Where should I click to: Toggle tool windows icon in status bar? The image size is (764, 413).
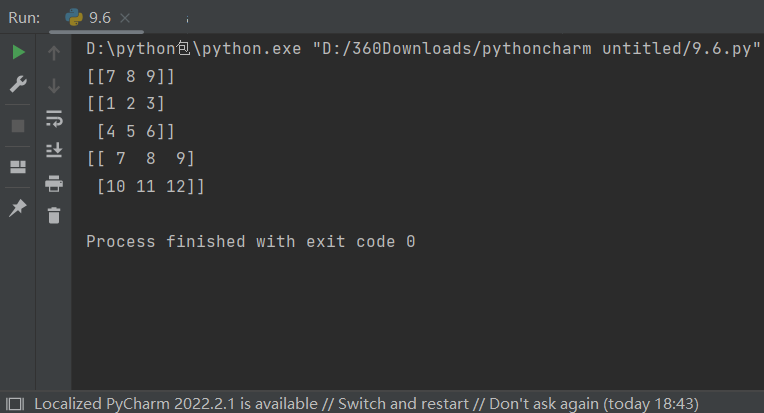click(15, 404)
